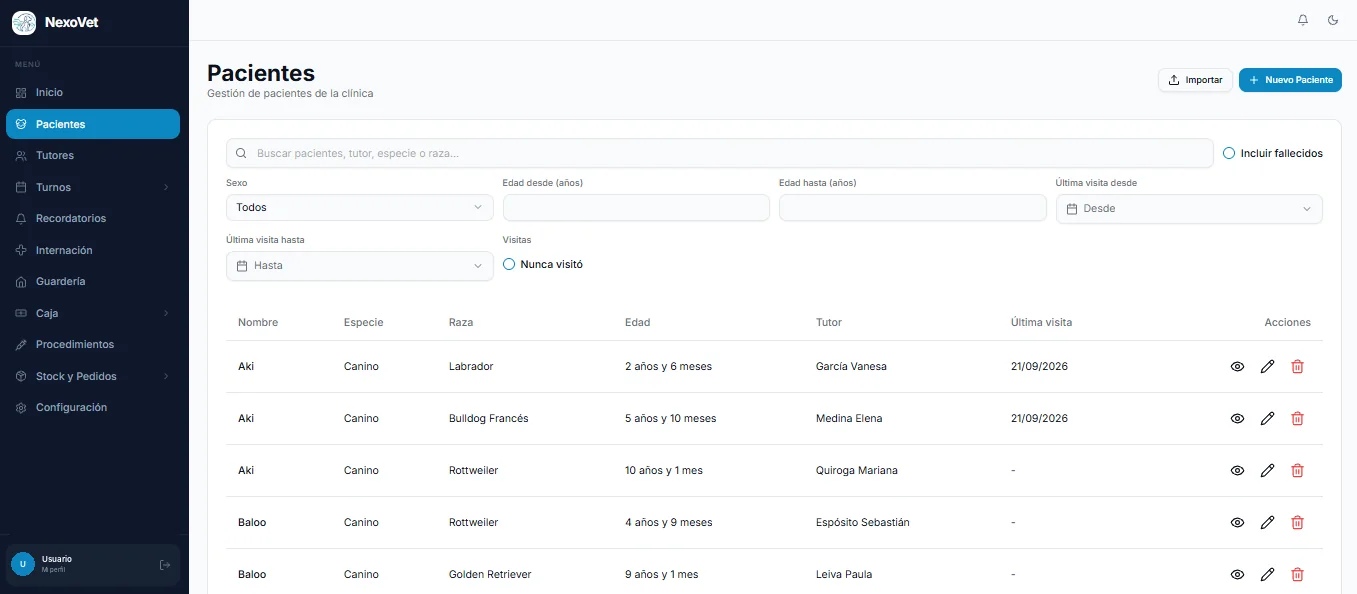The width and height of the screenshot is (1357, 594).
Task: Open Recordatorios from the sidebar
Action: point(93,218)
